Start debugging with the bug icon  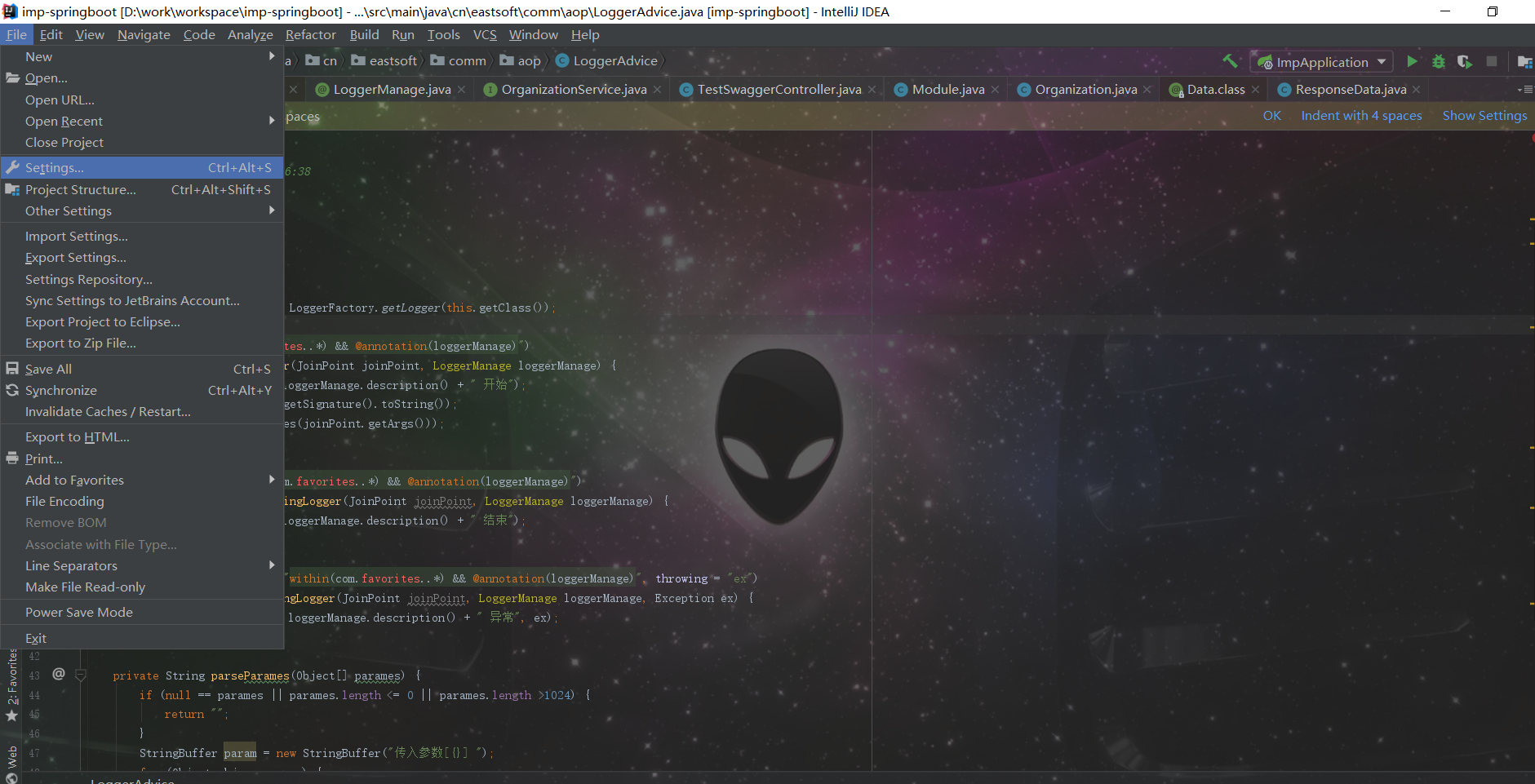(x=1439, y=61)
